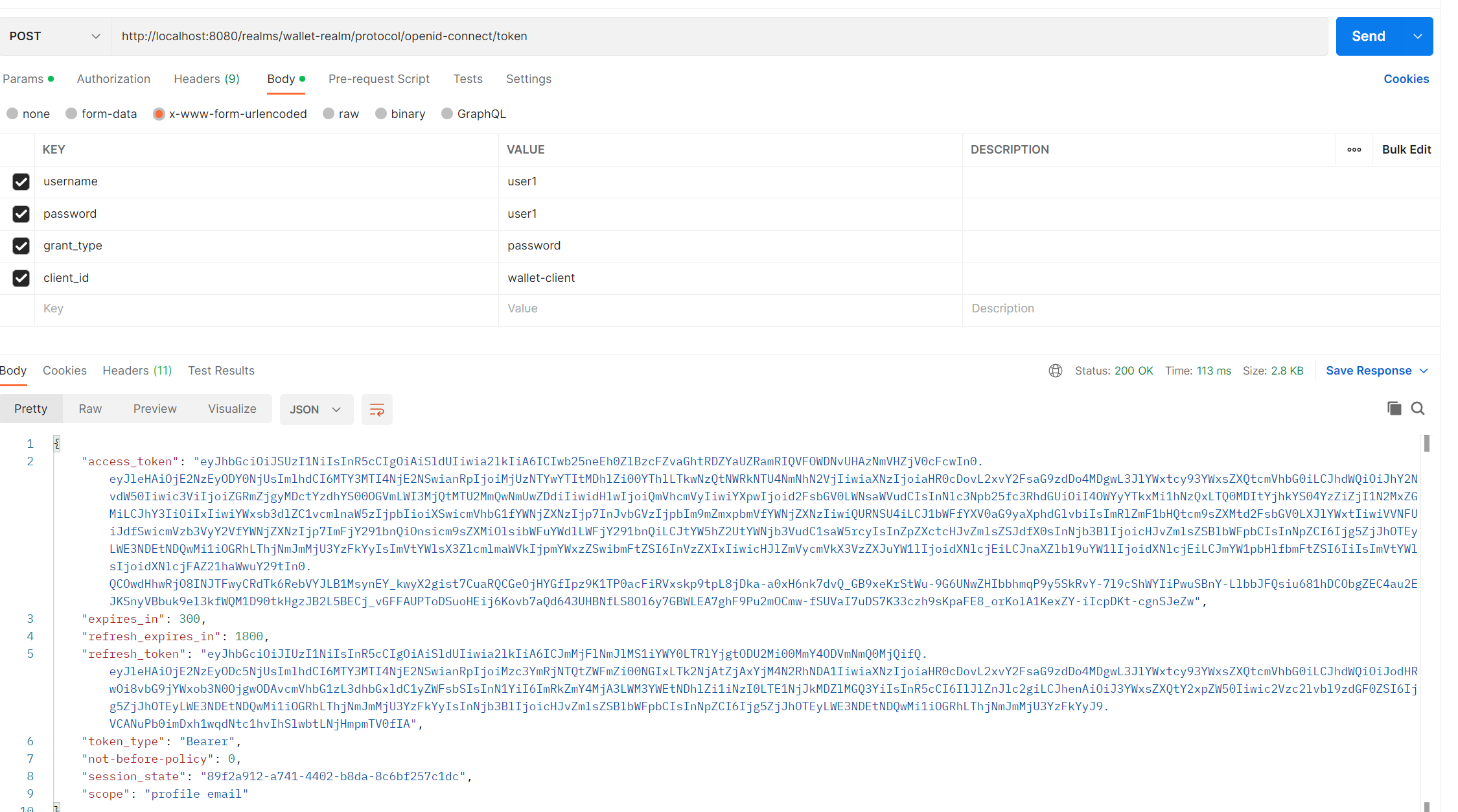This screenshot has height=812, width=1458.
Task: Expand the Send button arrow menu
Action: [1418, 36]
